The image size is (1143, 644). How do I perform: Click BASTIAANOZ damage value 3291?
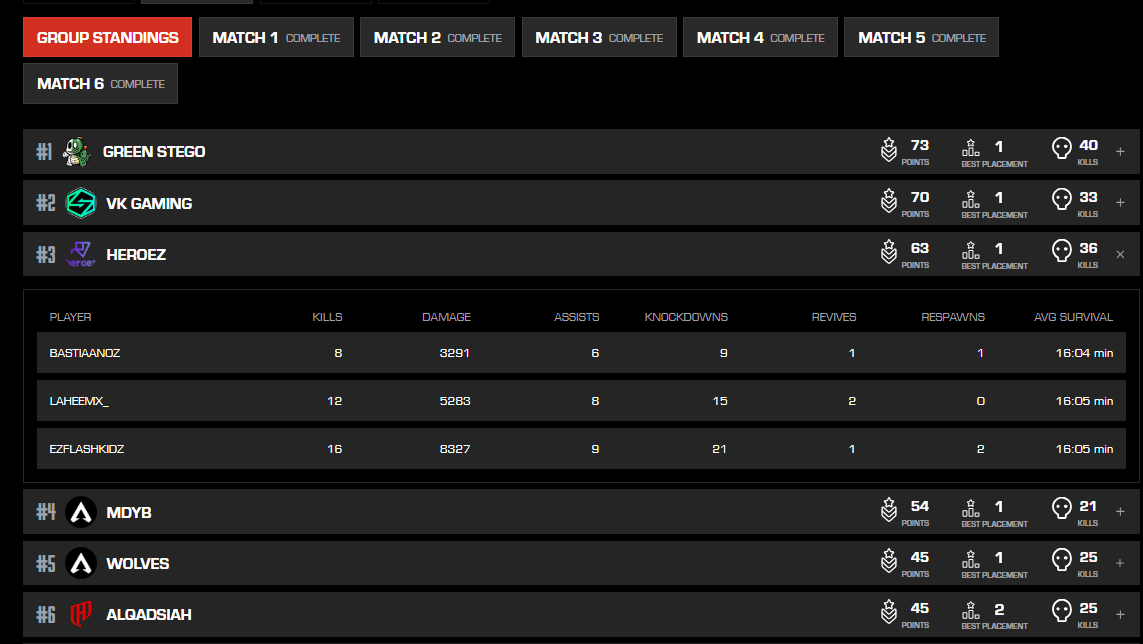[x=455, y=353]
